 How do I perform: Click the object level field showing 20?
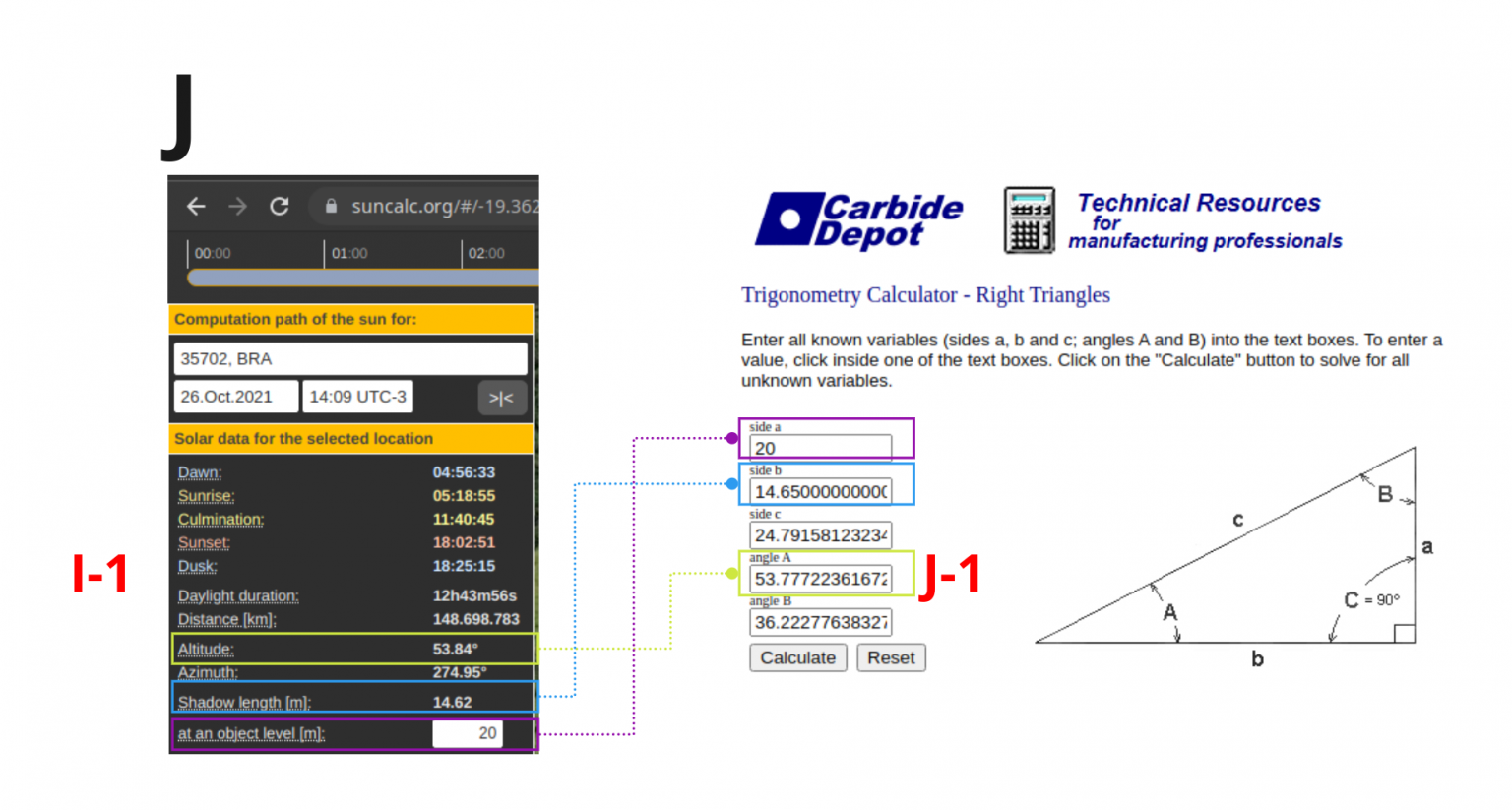click(468, 733)
